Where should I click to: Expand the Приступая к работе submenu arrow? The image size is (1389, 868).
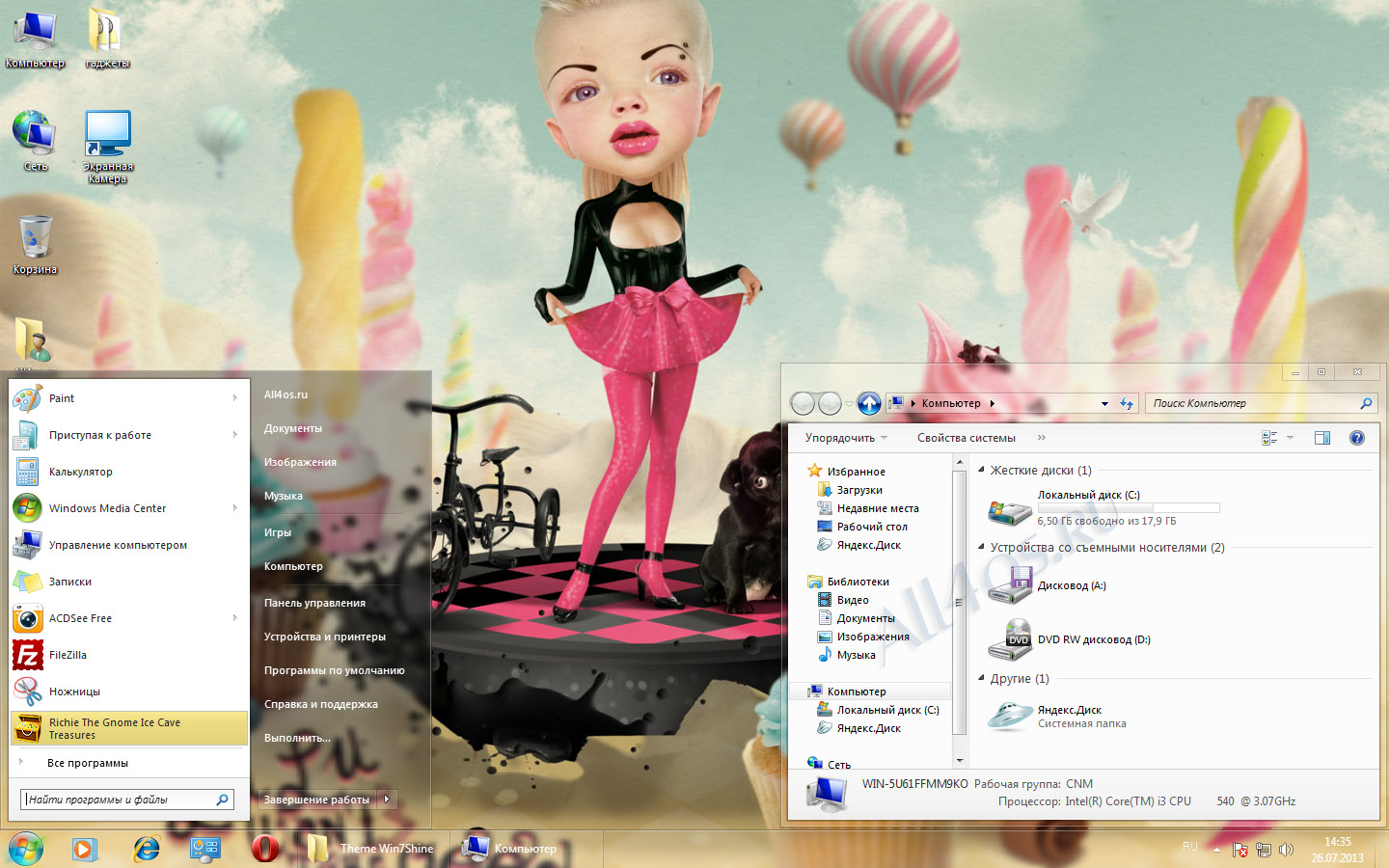click(x=234, y=435)
